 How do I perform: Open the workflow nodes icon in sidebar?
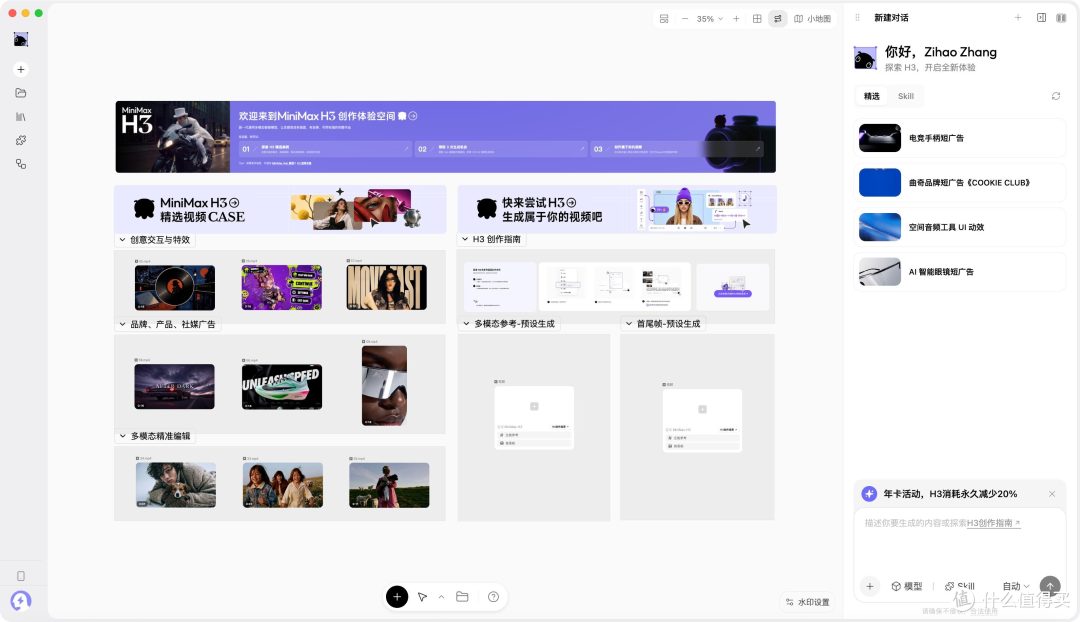click(21, 164)
